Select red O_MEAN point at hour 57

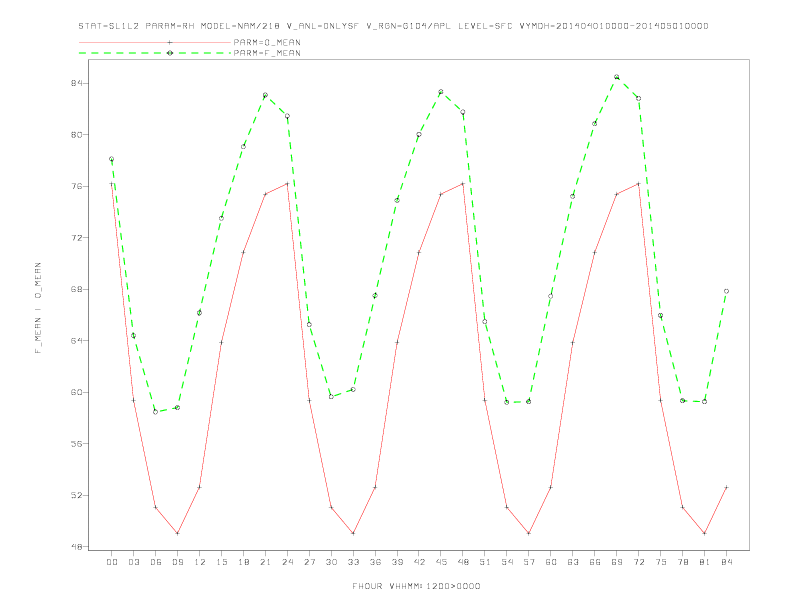click(529, 533)
